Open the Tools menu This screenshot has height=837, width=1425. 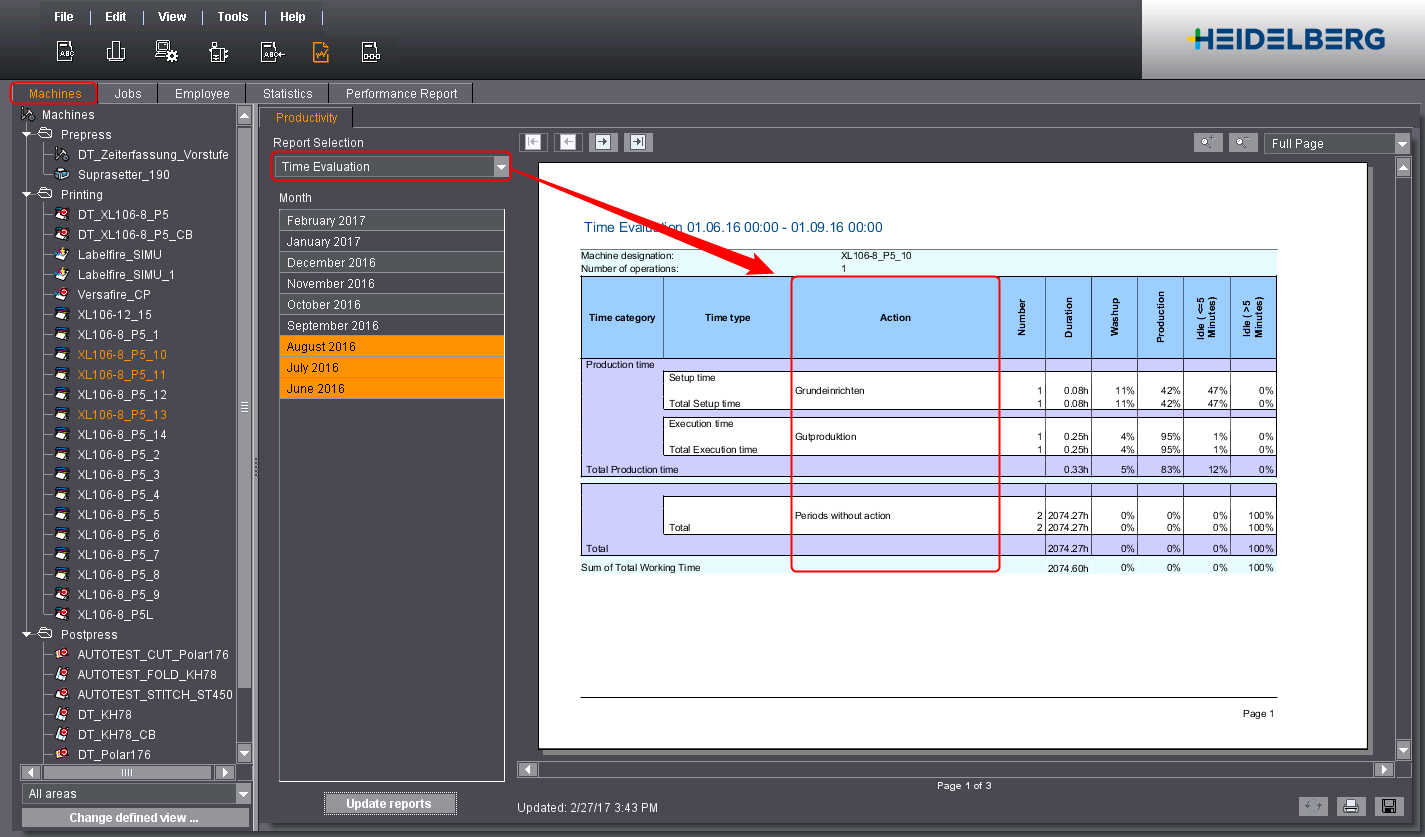(232, 16)
